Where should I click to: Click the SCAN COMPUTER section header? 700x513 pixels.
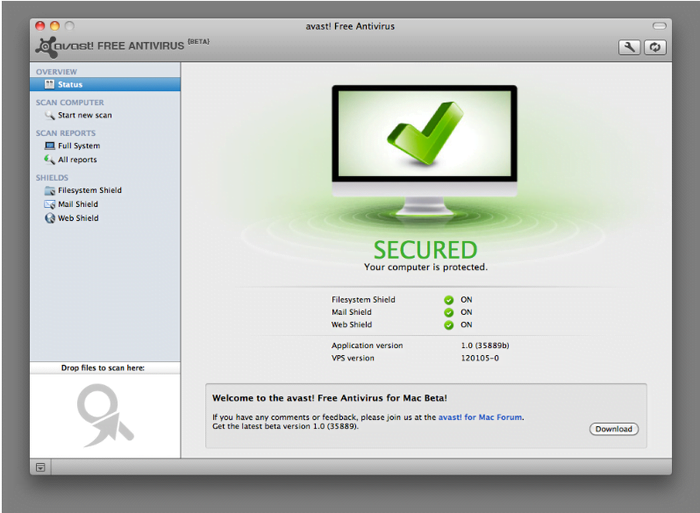(70, 103)
